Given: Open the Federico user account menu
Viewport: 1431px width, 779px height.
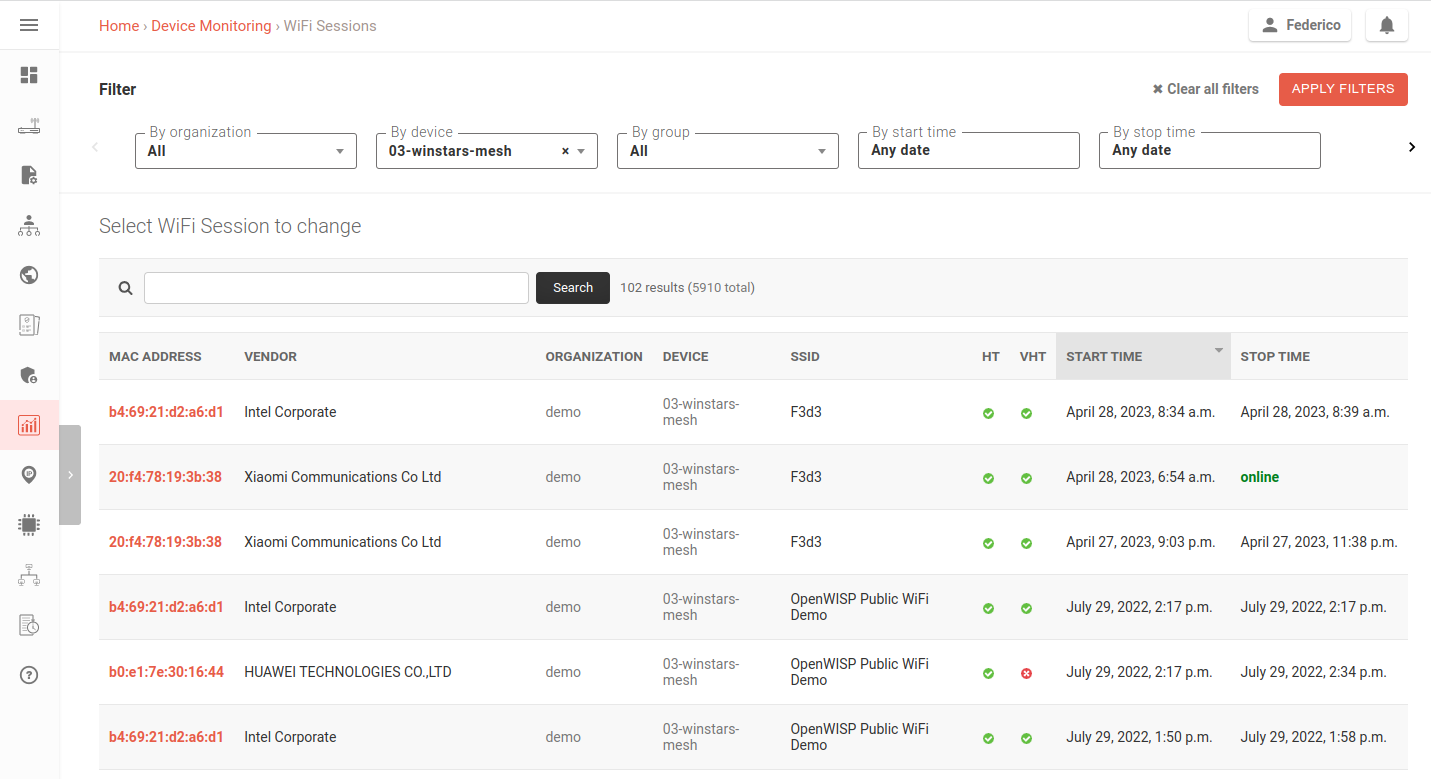Looking at the screenshot, I should [1299, 26].
